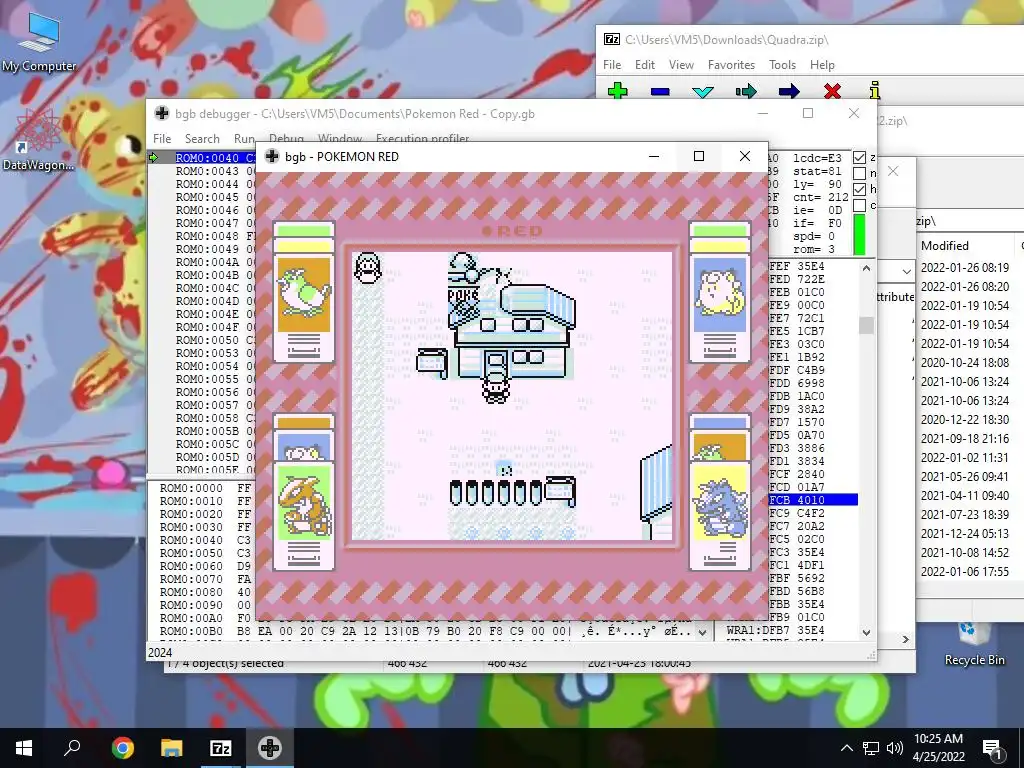Toggle the z flag checkbox
The height and width of the screenshot is (768, 1024).
[859, 157]
